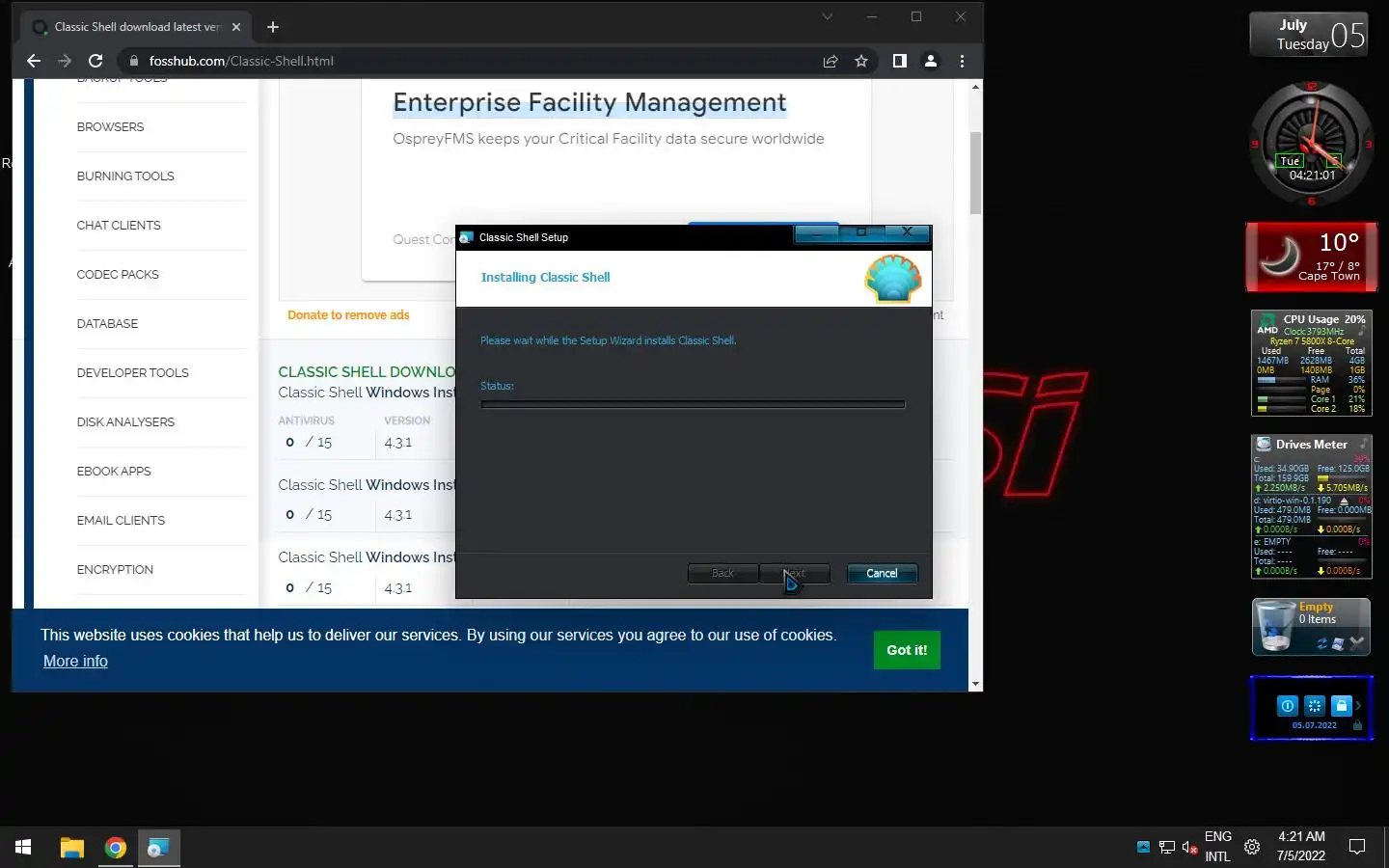Open the Chrome profile avatar menu
Viewport: 1389px width, 868px height.
pyautogui.click(x=931, y=61)
